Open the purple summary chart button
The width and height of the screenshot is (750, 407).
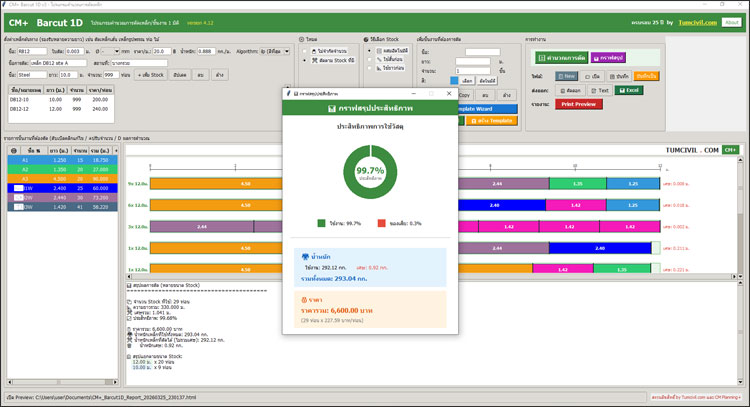609,57
